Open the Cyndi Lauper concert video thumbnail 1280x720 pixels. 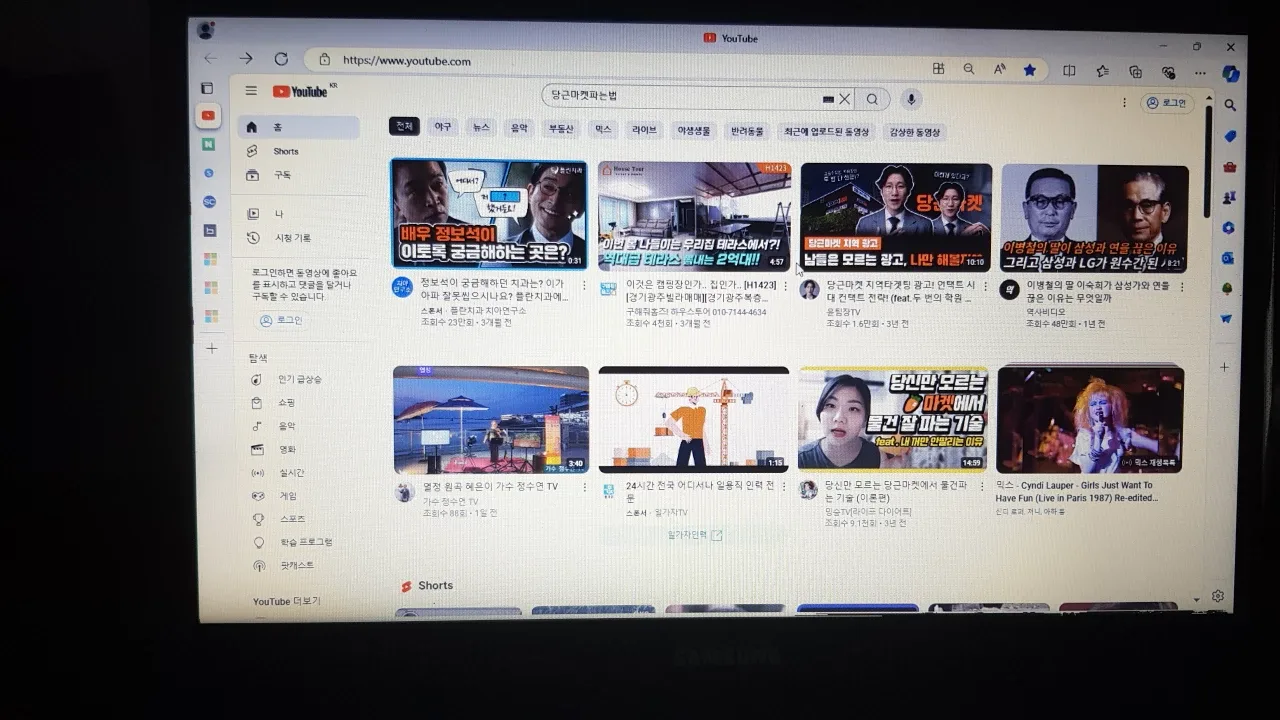(x=1091, y=418)
